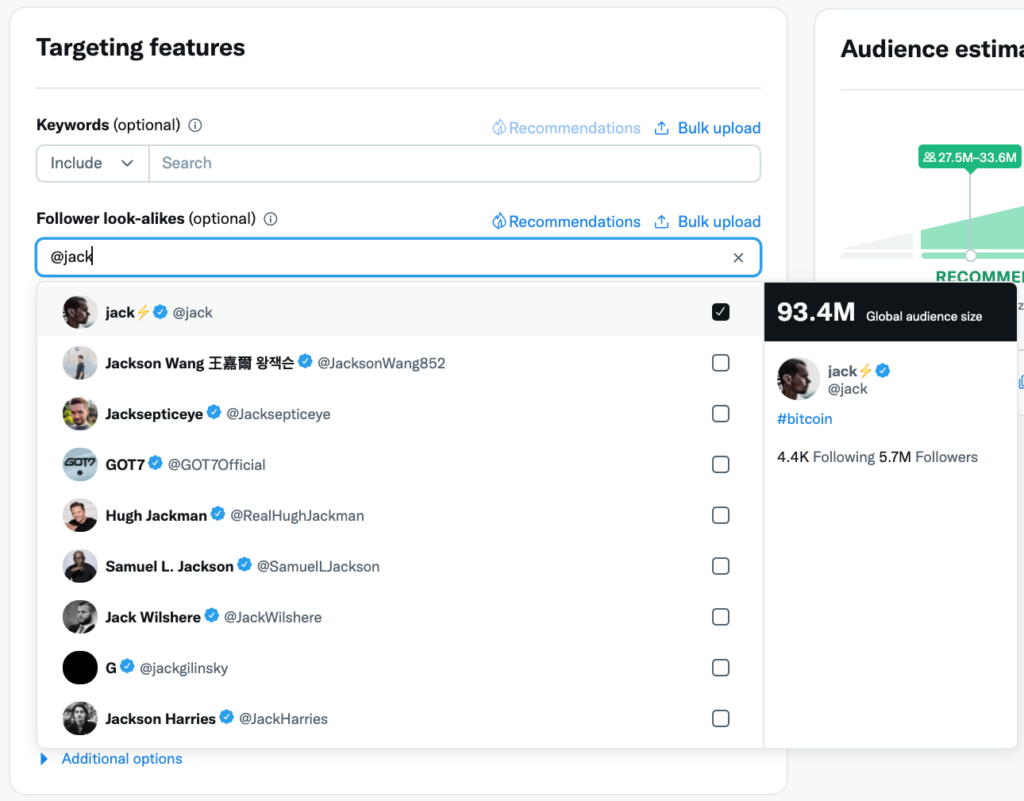Screen dimensions: 1024x801
Task: Click the Keywords Bulk upload icon
Action: pos(662,128)
